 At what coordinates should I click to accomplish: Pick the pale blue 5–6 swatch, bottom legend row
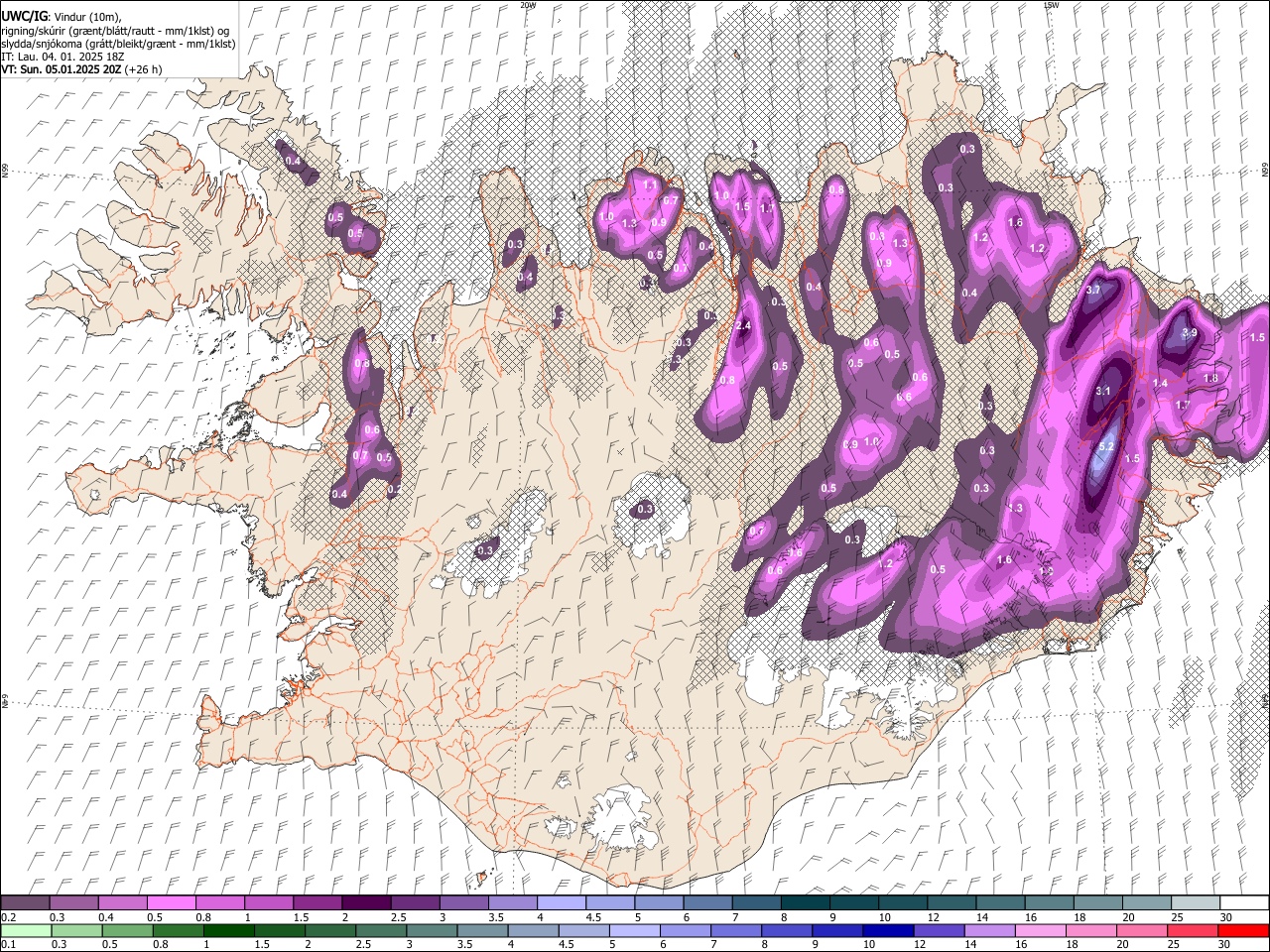(635, 931)
